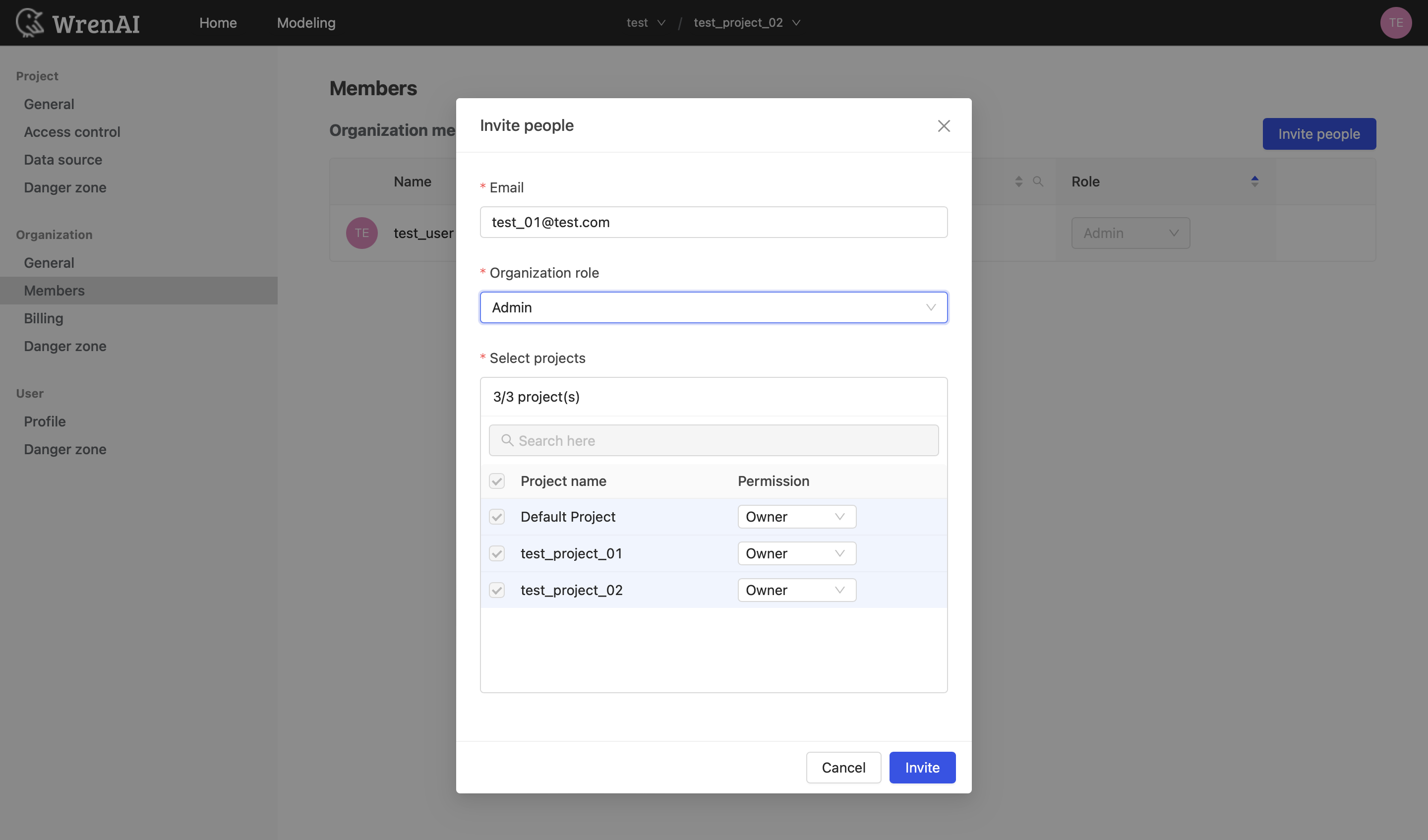Click the email input field
1428x840 pixels.
[714, 222]
